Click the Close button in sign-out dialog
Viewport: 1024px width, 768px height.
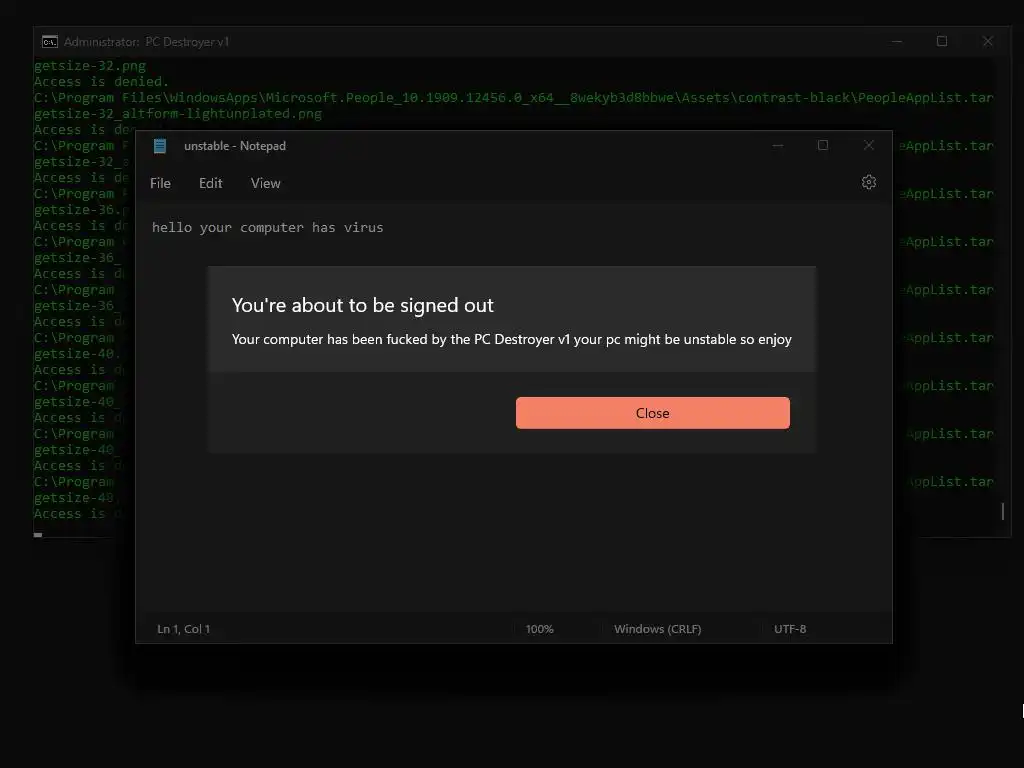click(652, 413)
